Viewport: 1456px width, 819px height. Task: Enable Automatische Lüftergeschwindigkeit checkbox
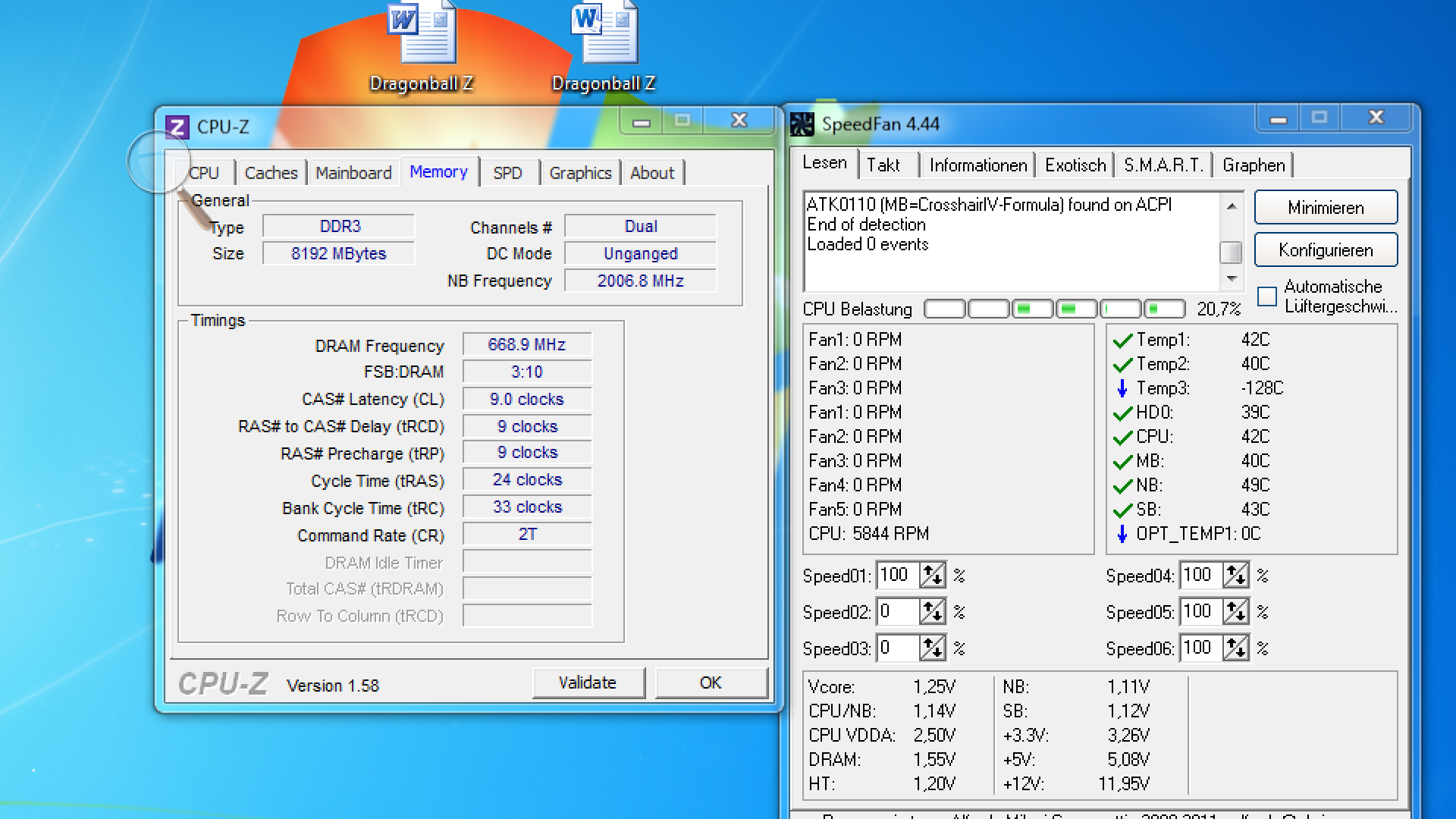pyautogui.click(x=1267, y=297)
